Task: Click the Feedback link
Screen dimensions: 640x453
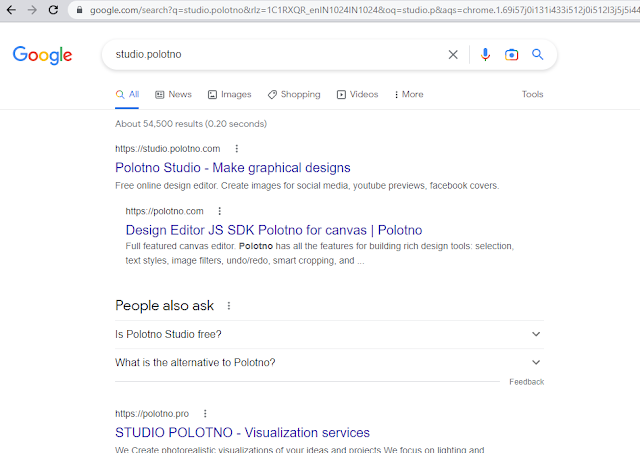Action: (527, 382)
